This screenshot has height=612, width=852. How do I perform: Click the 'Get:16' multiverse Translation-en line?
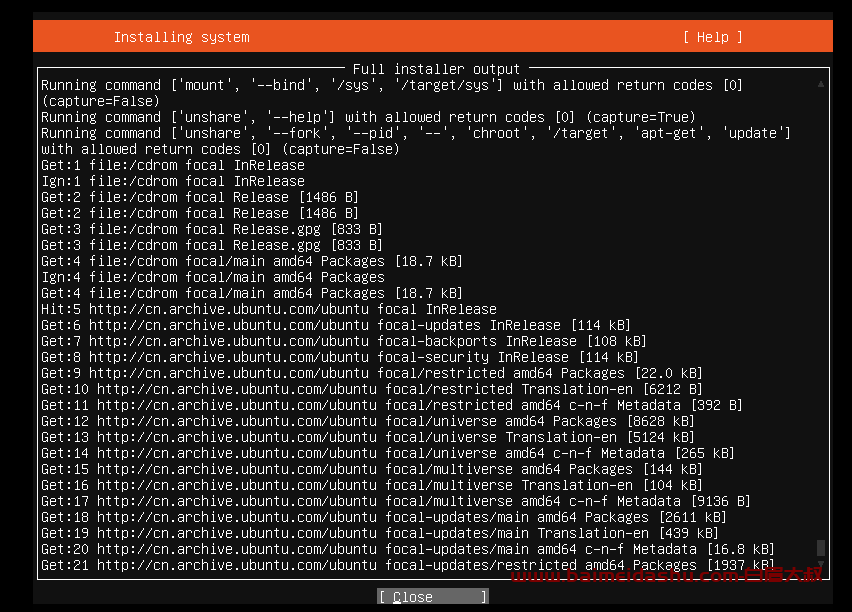point(372,485)
